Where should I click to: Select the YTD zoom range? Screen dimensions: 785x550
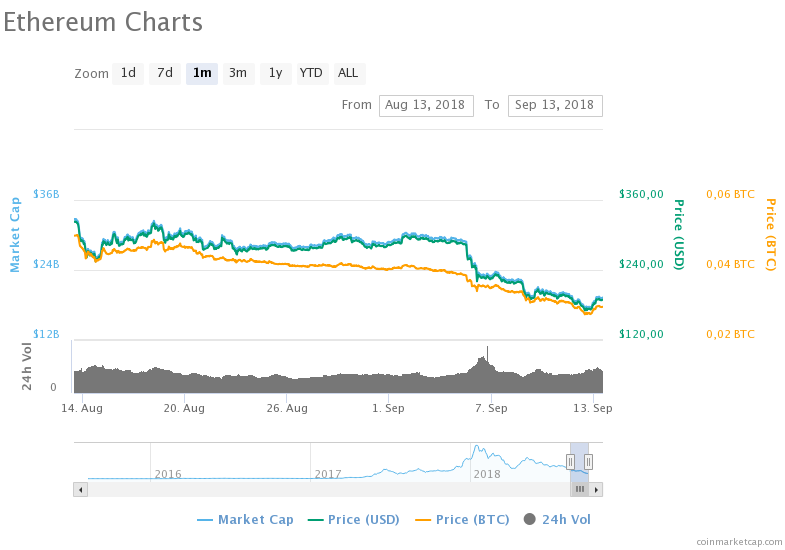click(312, 74)
